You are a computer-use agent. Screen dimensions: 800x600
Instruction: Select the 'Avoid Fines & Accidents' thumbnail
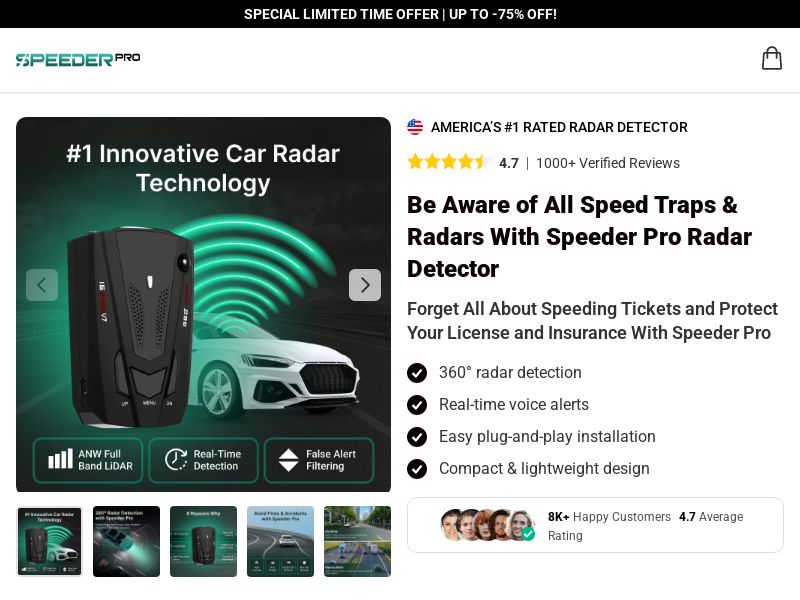(280, 541)
